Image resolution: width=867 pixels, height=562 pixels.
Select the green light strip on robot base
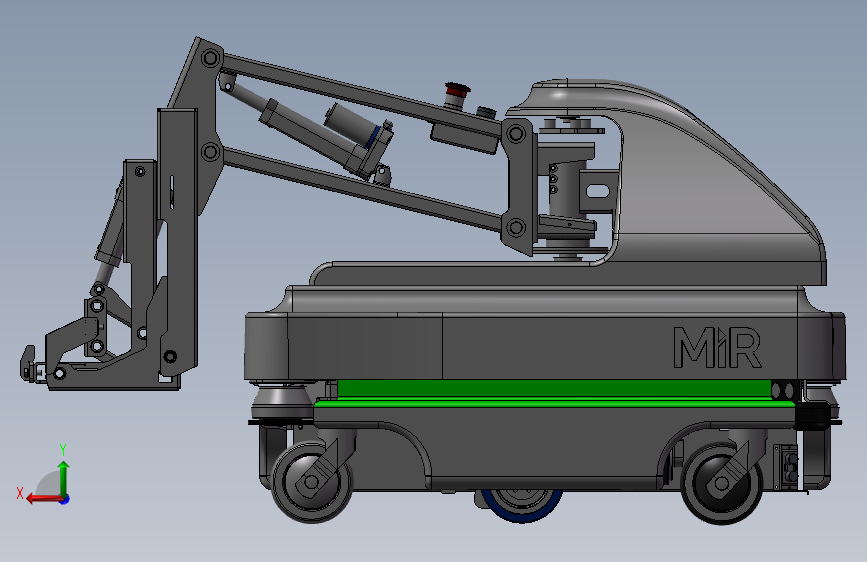[554, 393]
